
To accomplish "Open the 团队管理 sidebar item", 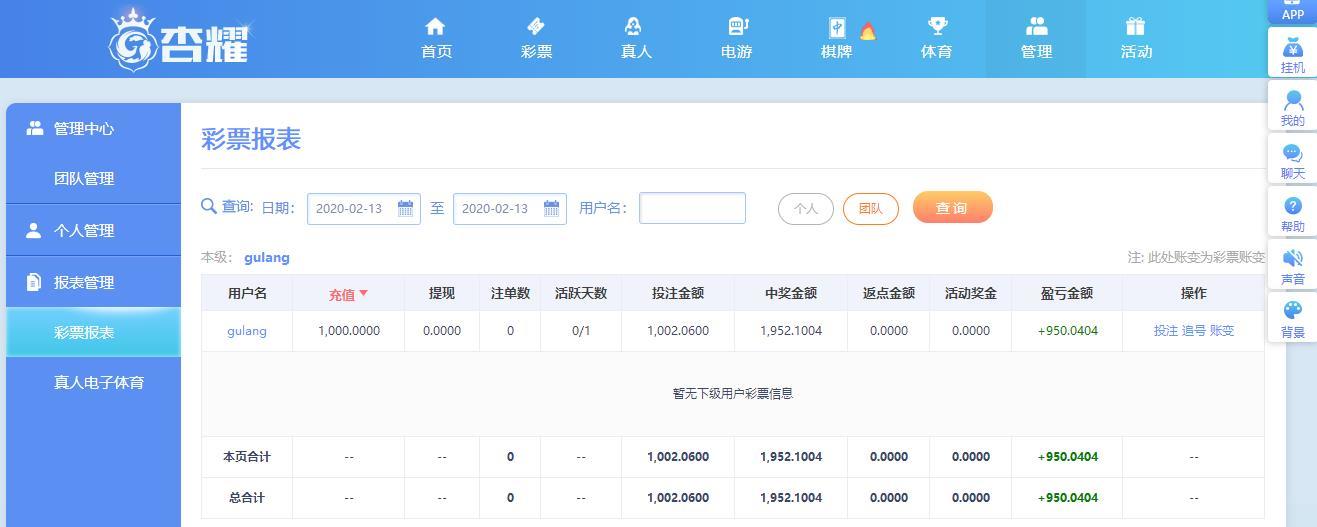I will [84, 178].
